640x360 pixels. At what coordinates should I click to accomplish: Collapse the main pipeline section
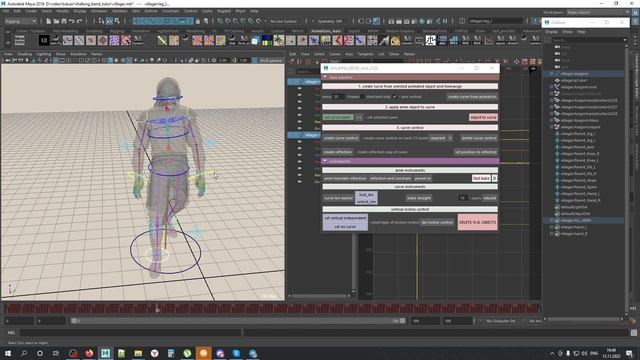(325, 77)
